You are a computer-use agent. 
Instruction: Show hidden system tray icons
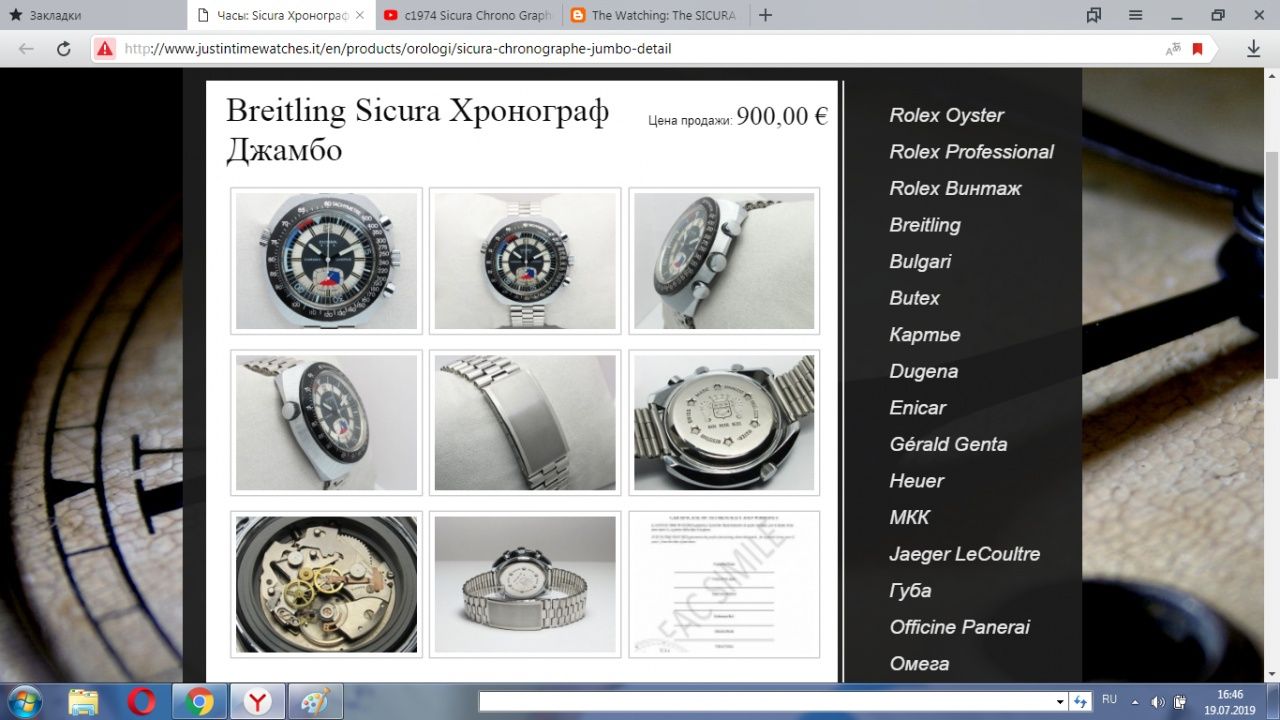click(x=1135, y=701)
